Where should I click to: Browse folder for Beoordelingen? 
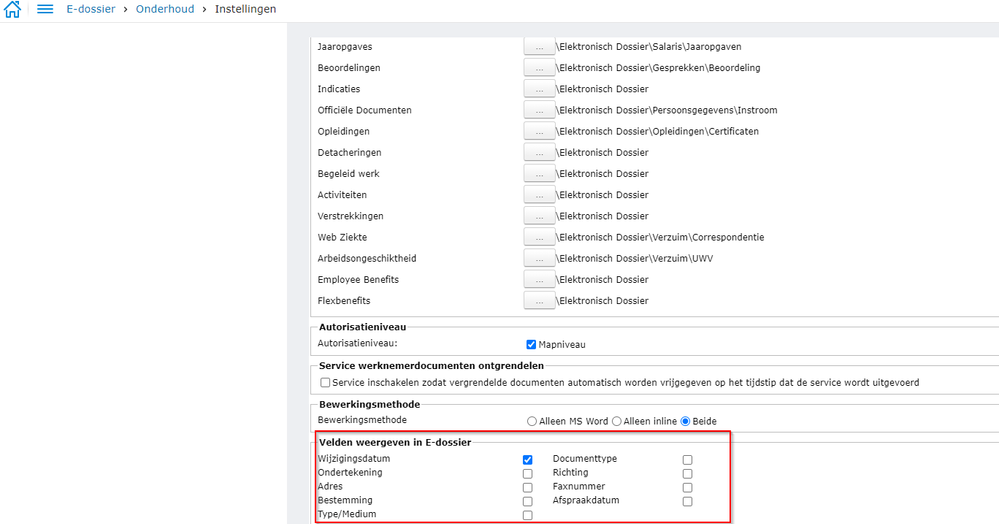[539, 68]
